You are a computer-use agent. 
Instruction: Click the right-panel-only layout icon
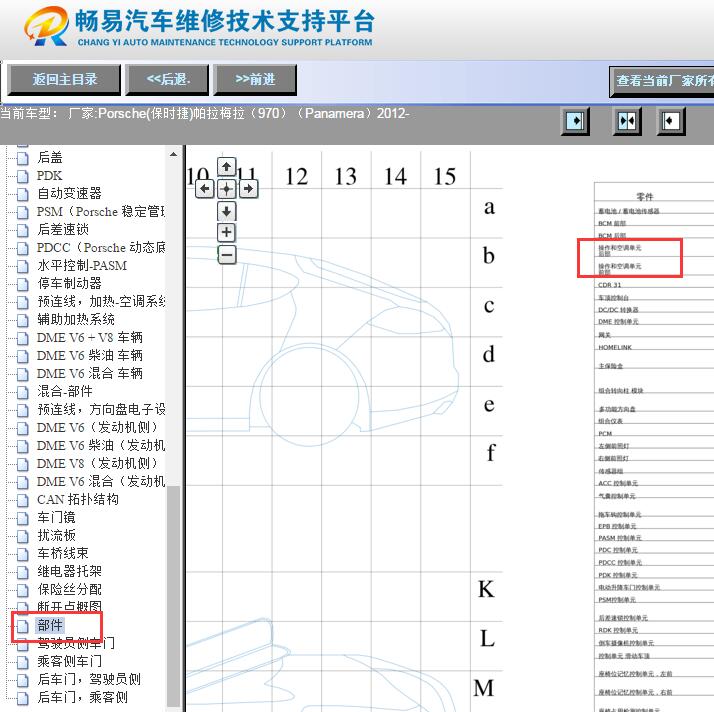[x=671, y=121]
